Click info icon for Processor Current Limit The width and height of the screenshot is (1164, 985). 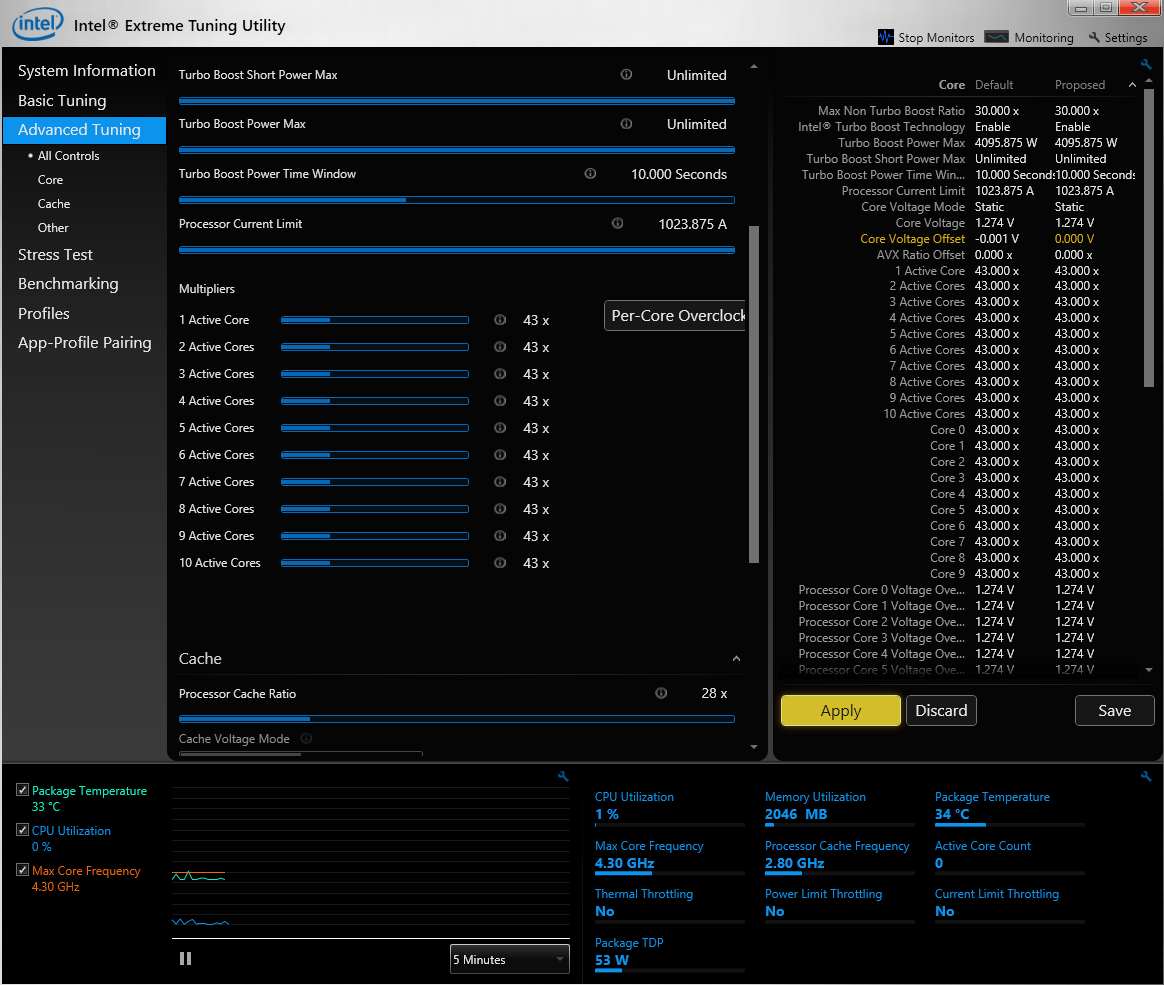click(x=617, y=223)
